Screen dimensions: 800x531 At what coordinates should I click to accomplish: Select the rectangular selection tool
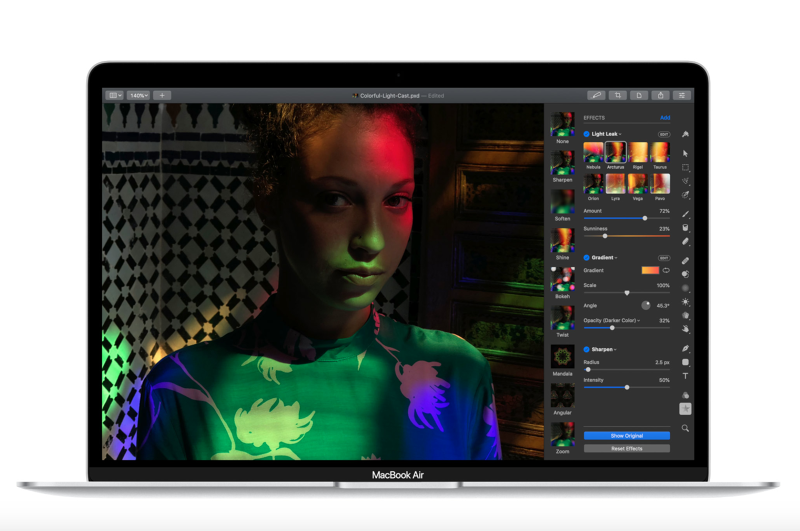point(685,168)
